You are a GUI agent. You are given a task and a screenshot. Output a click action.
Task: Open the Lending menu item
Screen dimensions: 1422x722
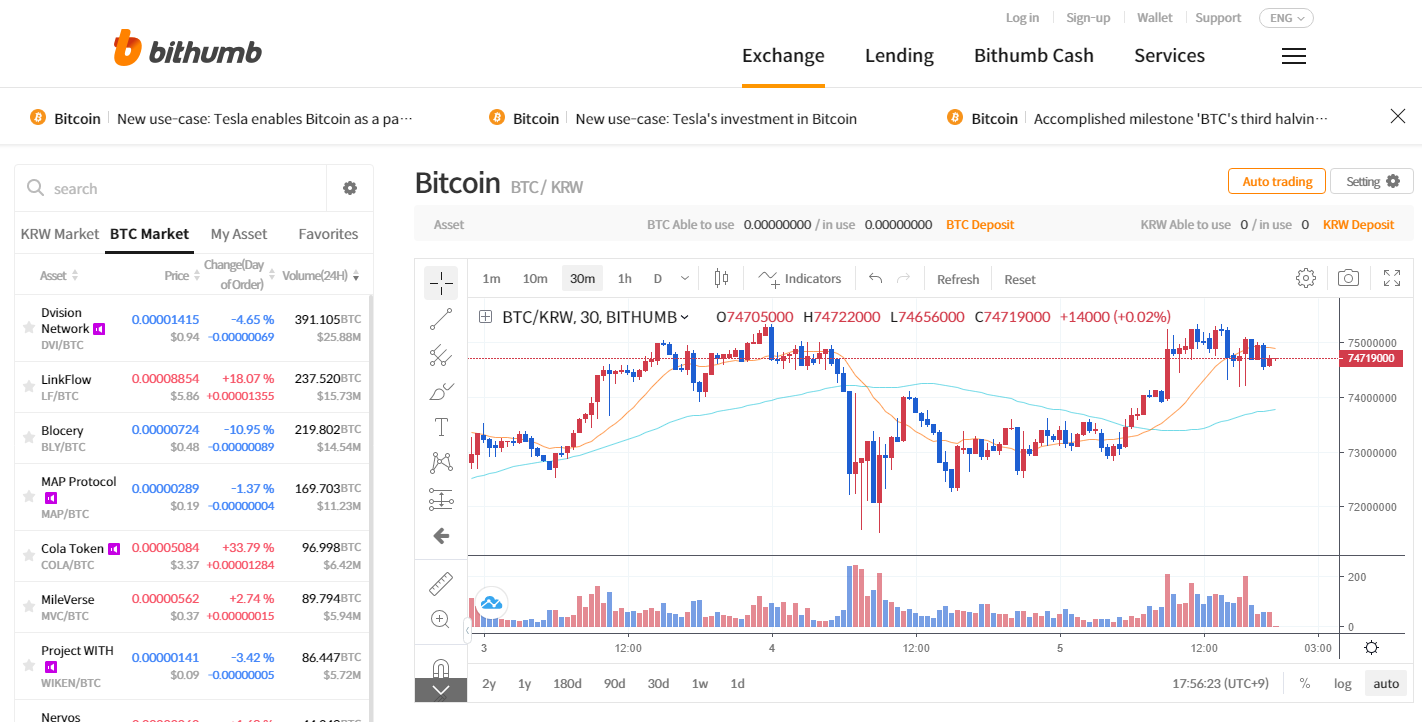[898, 56]
